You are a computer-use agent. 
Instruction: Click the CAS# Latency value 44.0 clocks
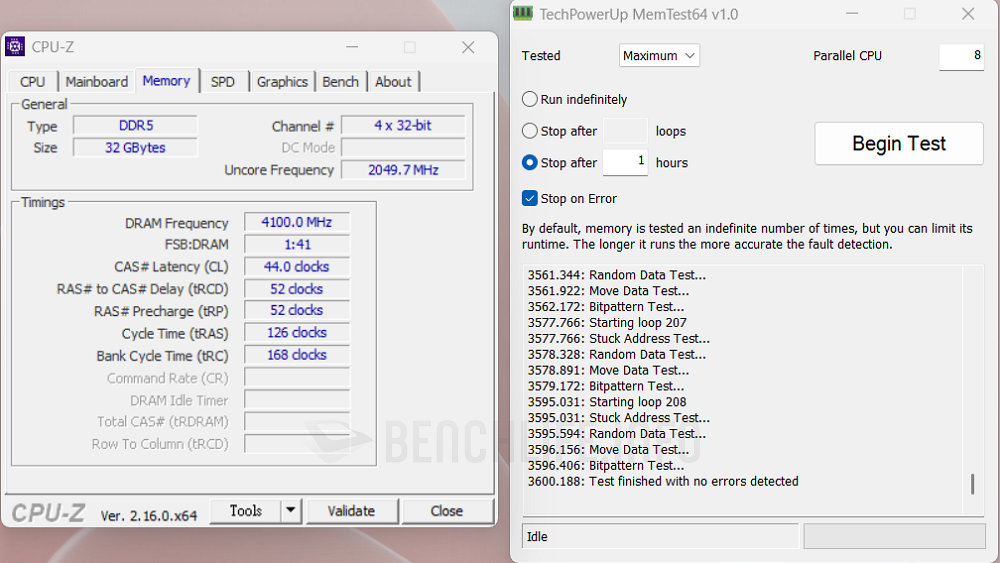point(297,267)
